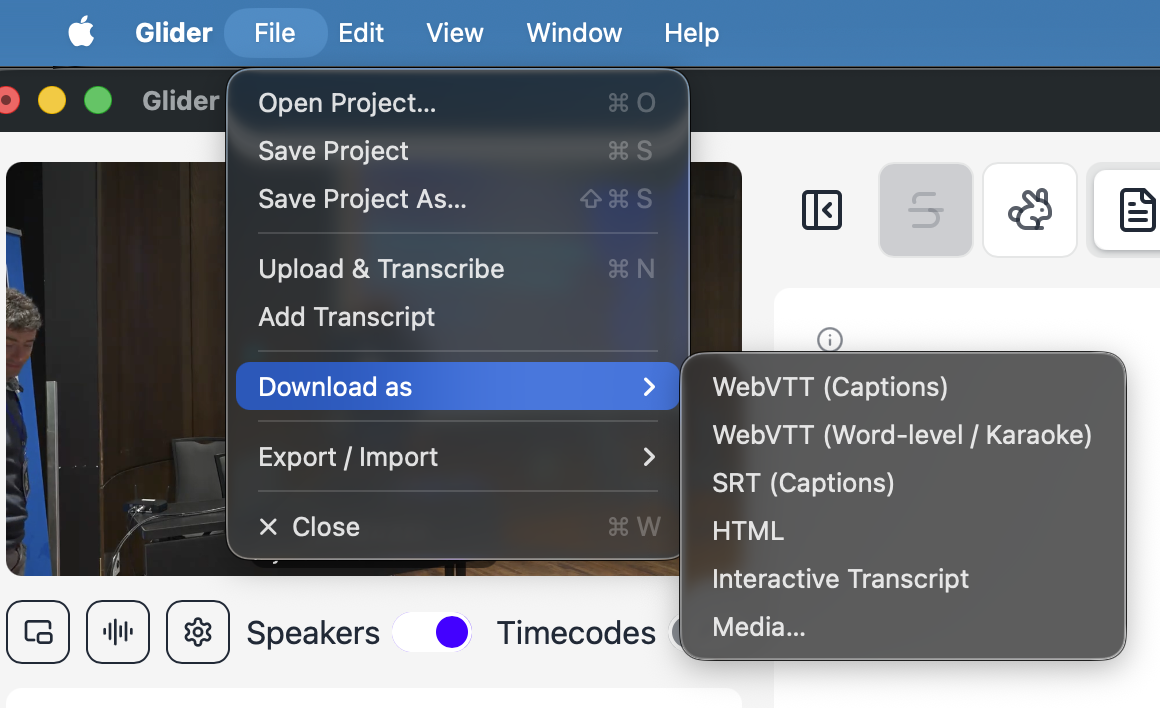
Task: Download as Interactive Transcript
Action: [903, 579]
